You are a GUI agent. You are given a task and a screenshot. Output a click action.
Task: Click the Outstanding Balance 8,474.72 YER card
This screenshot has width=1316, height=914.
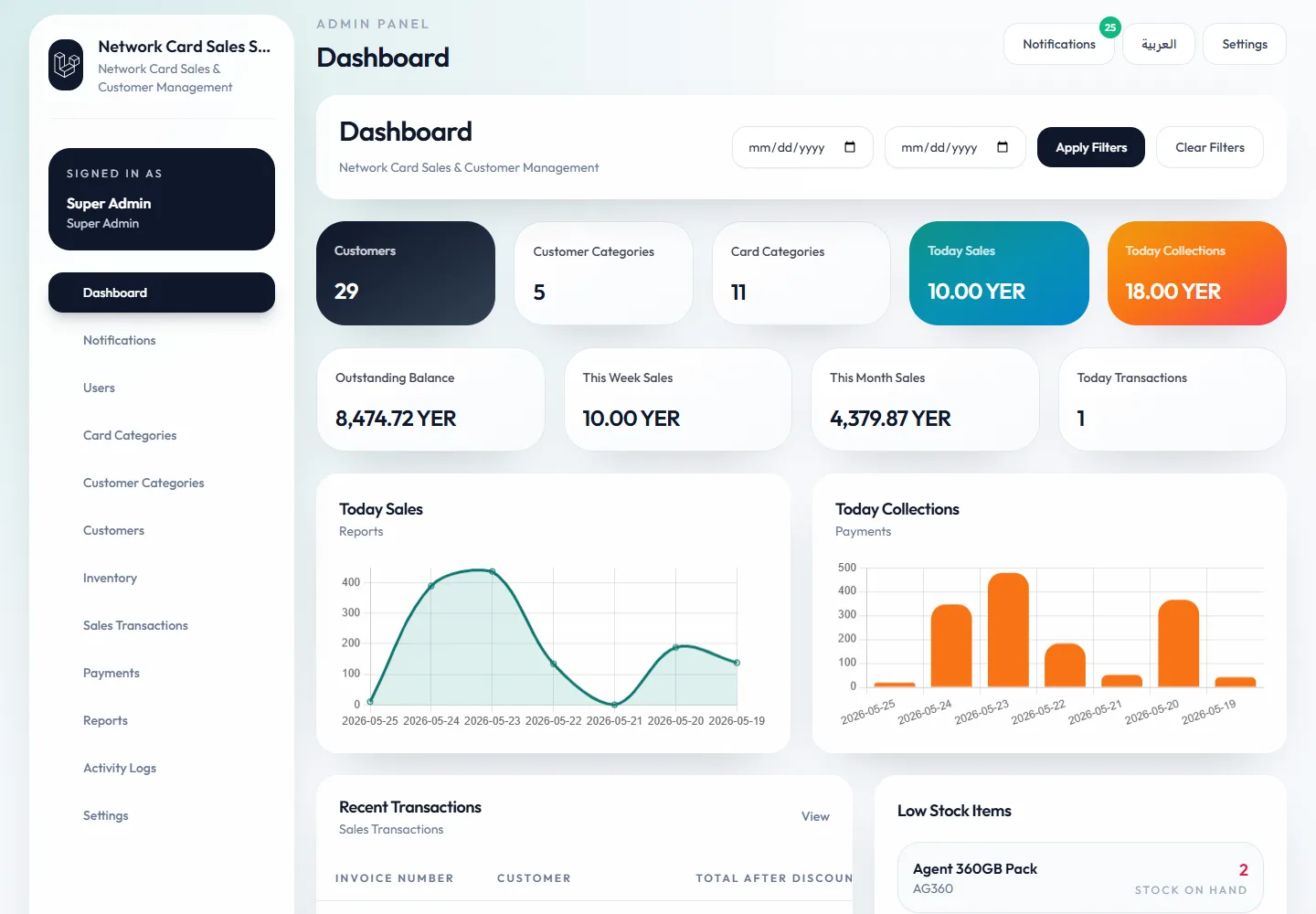click(430, 399)
